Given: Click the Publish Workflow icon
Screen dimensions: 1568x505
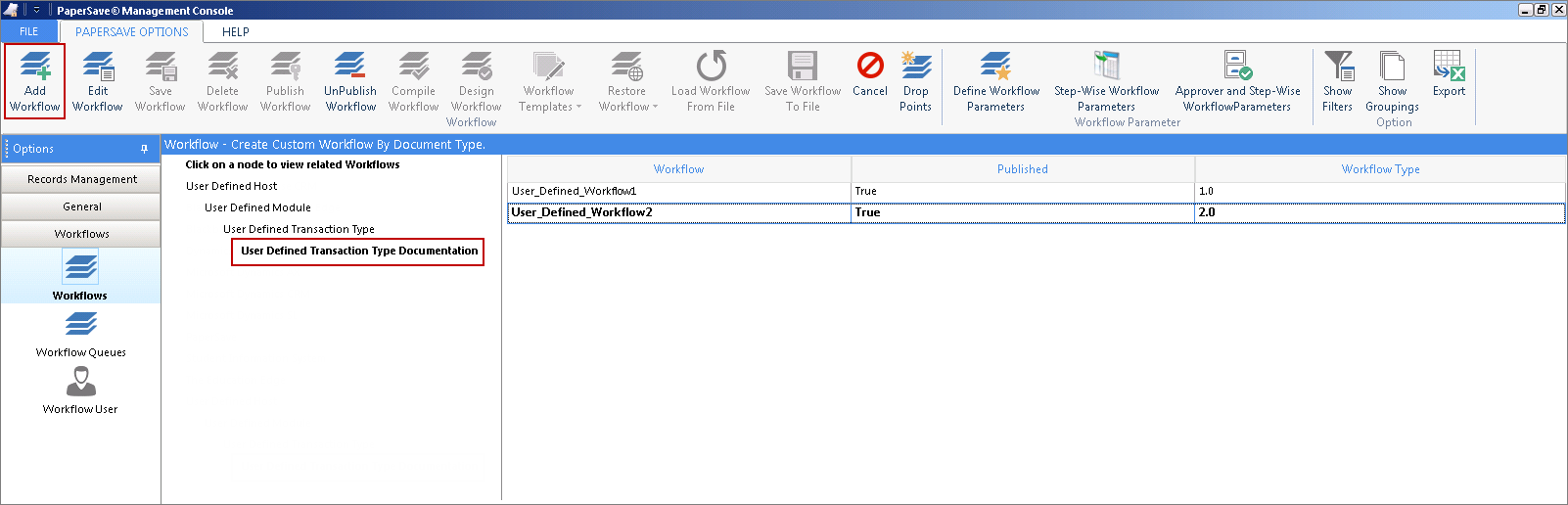Looking at the screenshot, I should pos(286,81).
